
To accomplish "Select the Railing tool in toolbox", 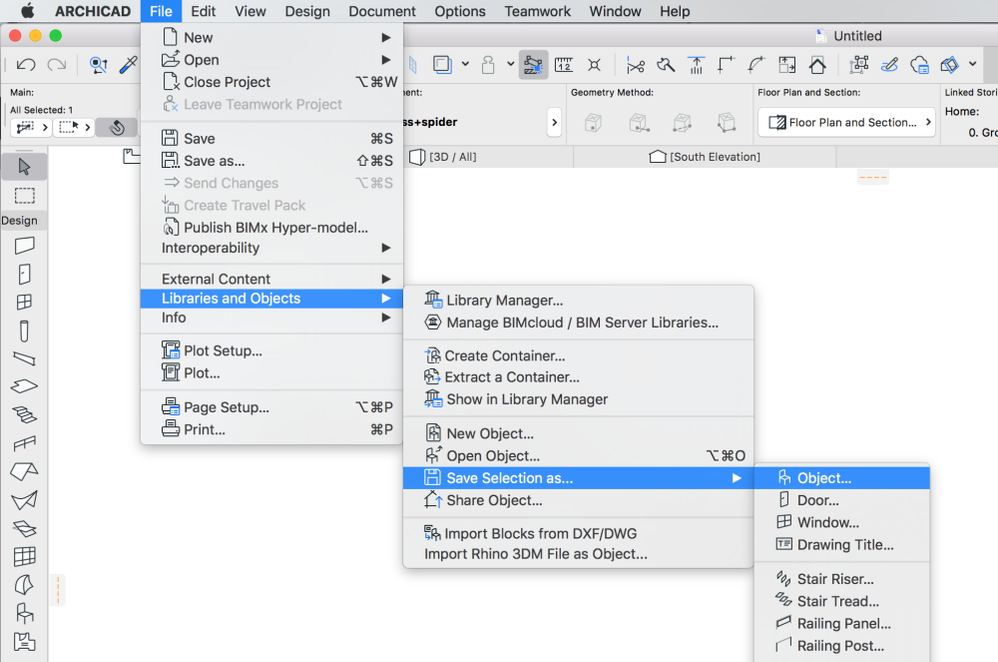I will pyautogui.click(x=24, y=443).
